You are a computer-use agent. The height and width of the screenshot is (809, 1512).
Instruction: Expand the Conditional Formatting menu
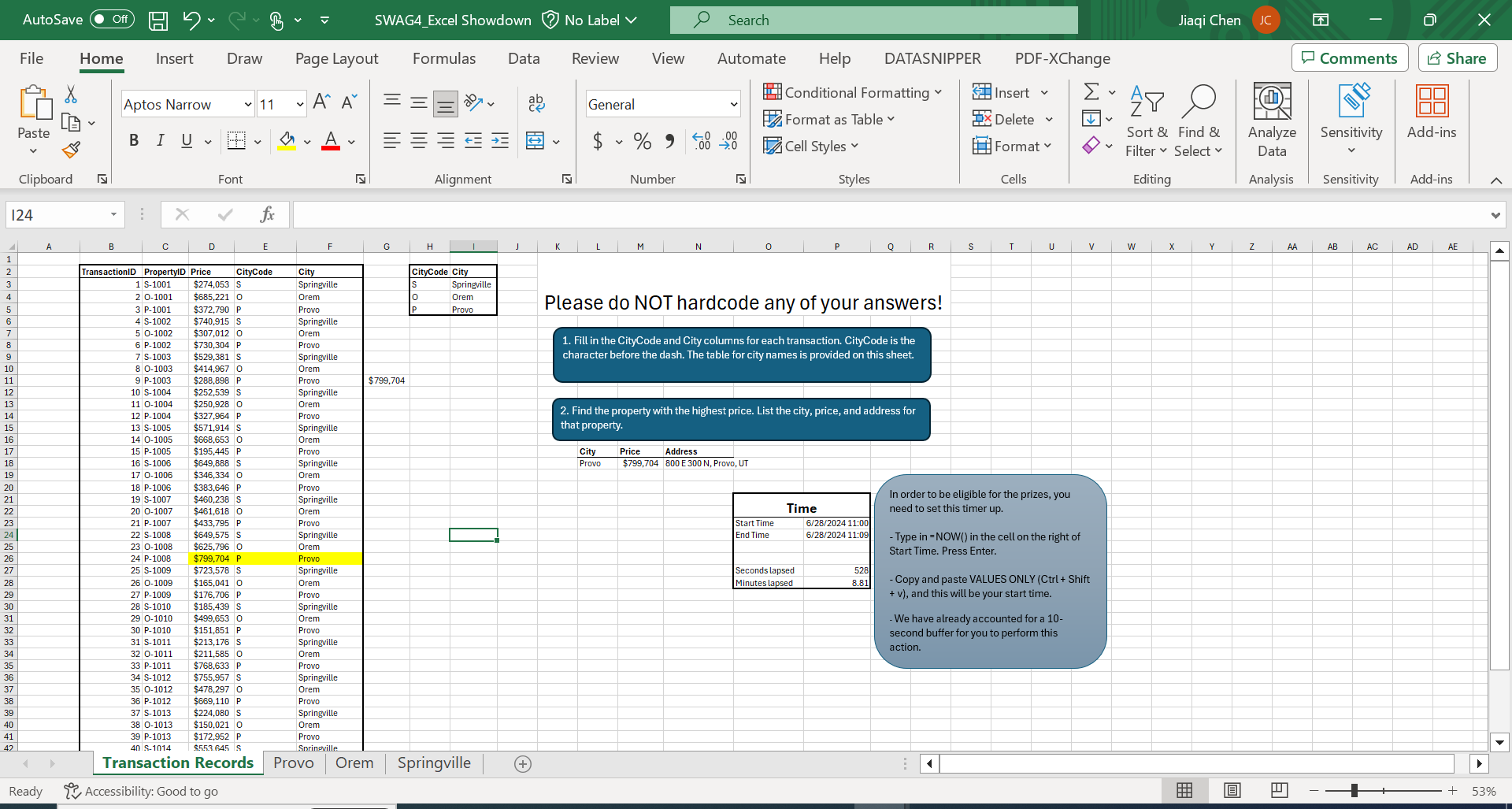853,92
